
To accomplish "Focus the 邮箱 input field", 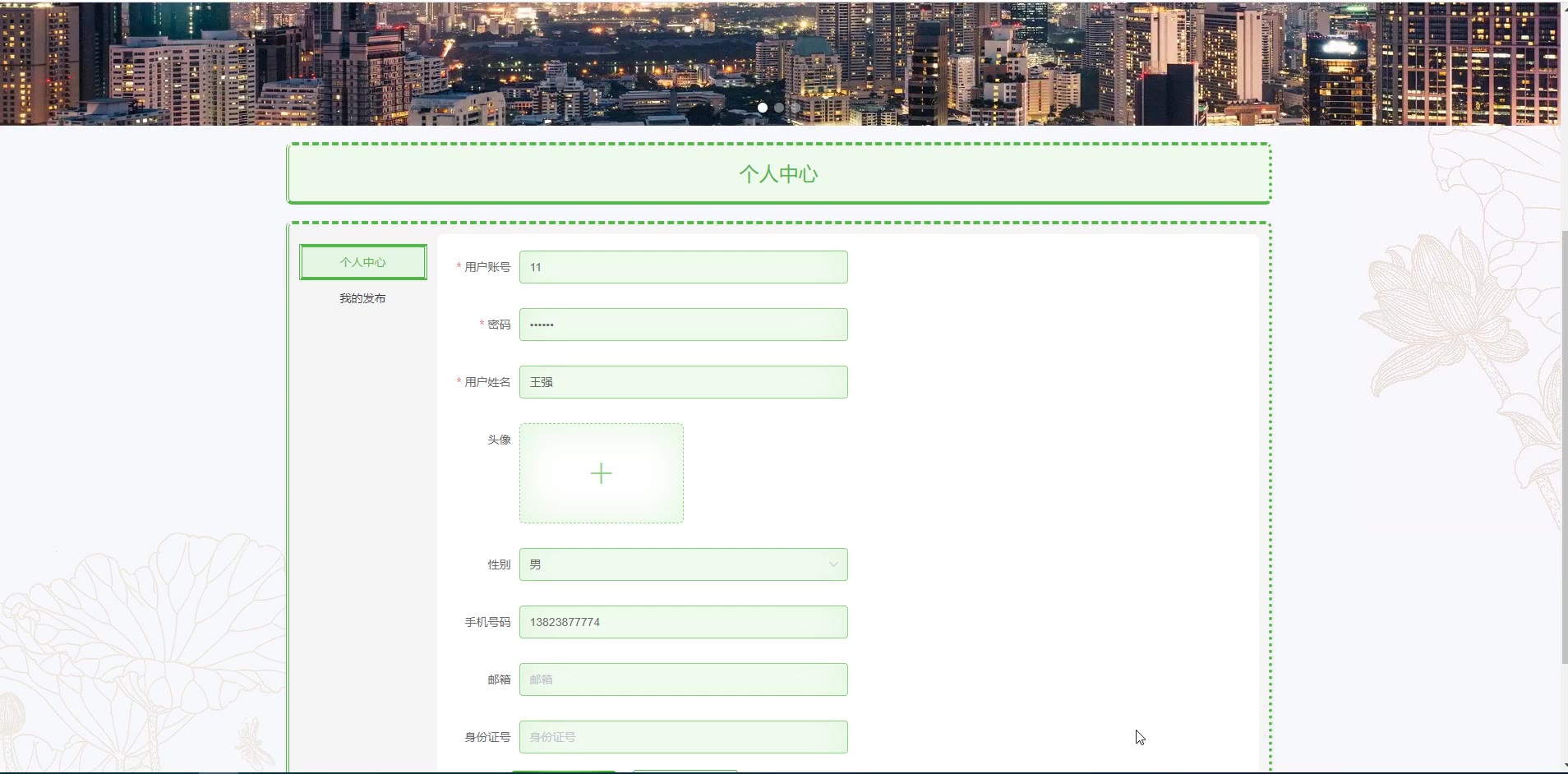I will click(x=684, y=680).
